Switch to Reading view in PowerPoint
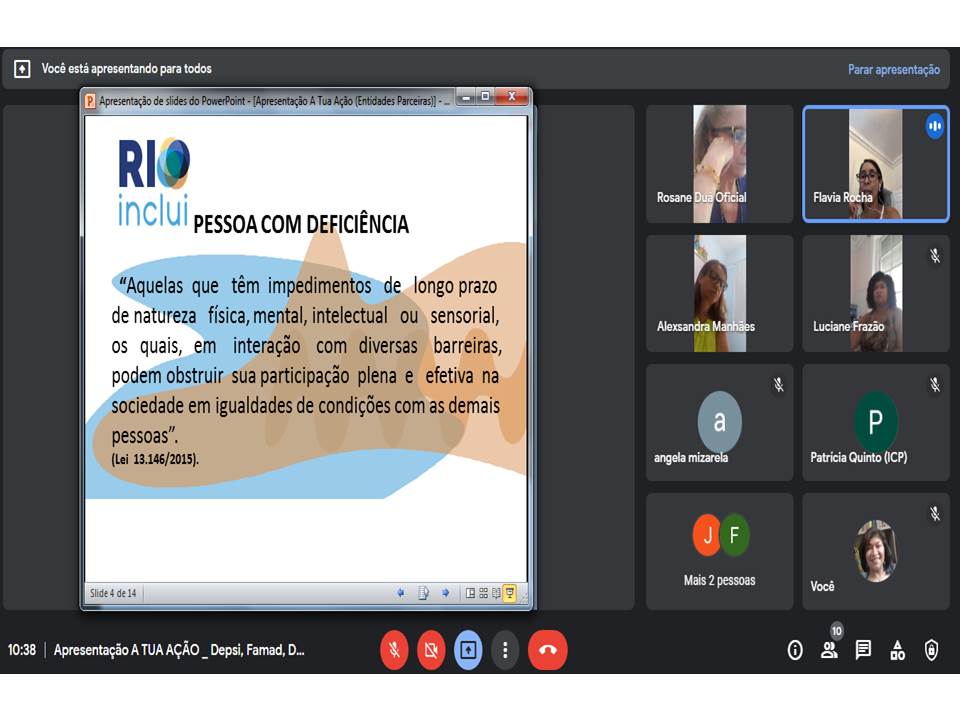 coord(496,593)
